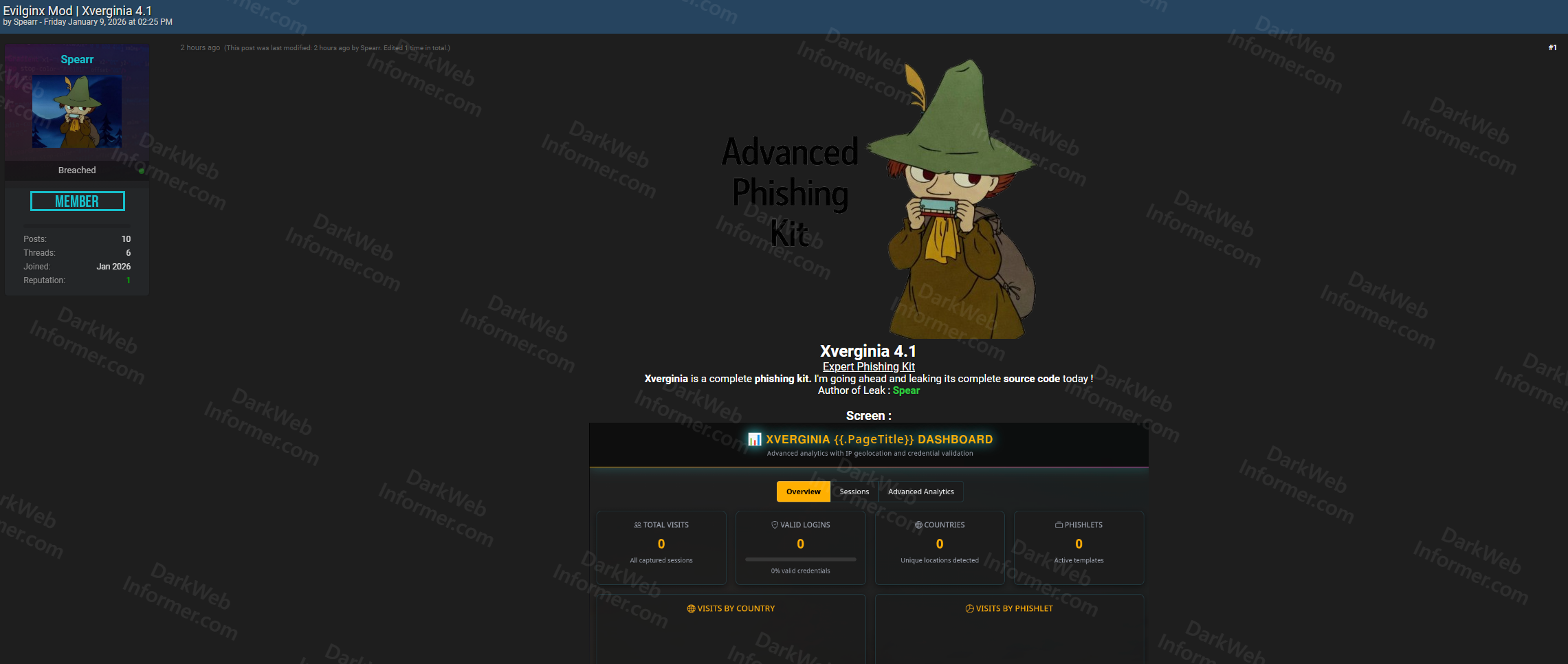
Task: Click the valid credentials progress bar
Action: (x=800, y=560)
